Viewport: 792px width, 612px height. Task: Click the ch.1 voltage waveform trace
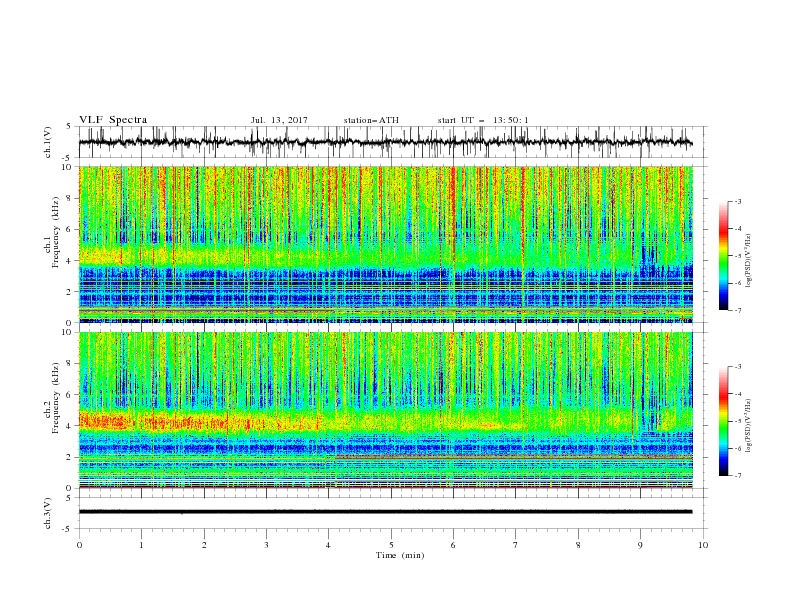(x=385, y=142)
